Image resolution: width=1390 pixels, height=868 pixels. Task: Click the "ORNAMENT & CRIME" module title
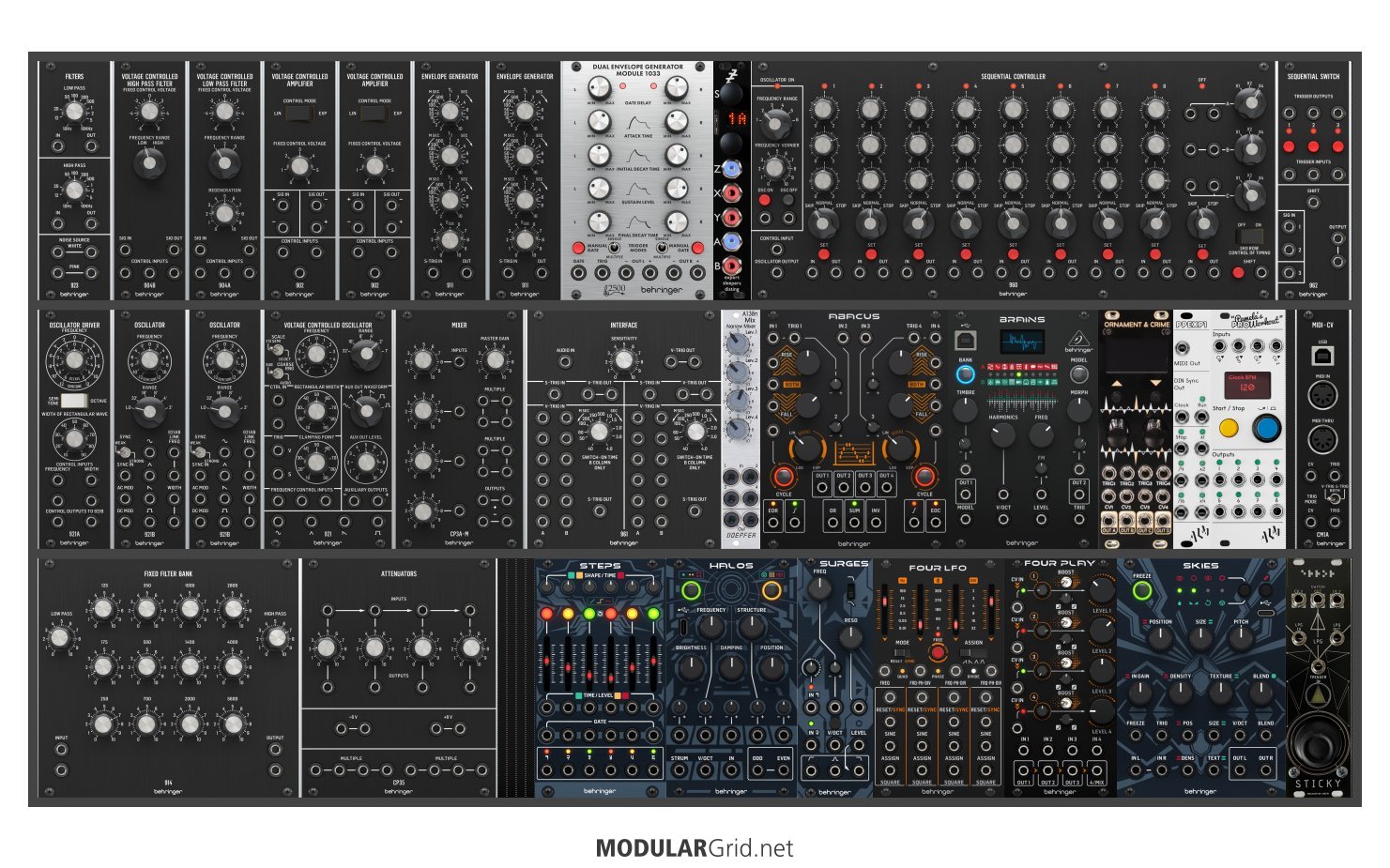pos(1137,325)
